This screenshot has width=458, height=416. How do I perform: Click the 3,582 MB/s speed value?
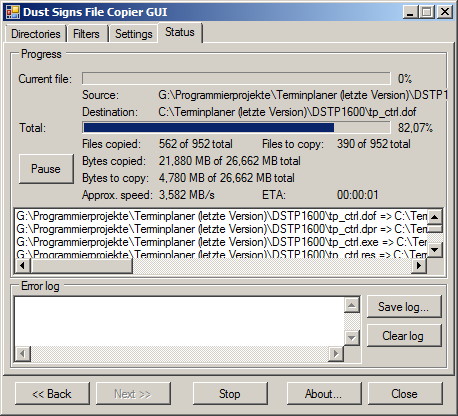click(x=187, y=195)
